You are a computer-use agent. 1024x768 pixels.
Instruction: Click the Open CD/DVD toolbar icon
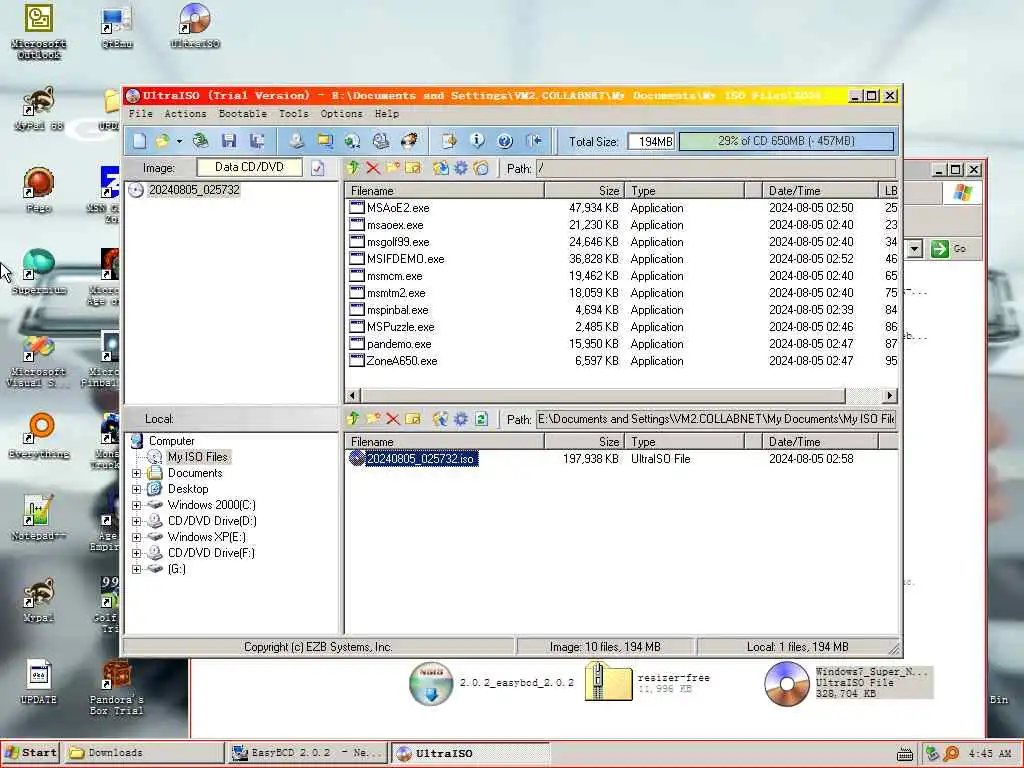tap(200, 140)
